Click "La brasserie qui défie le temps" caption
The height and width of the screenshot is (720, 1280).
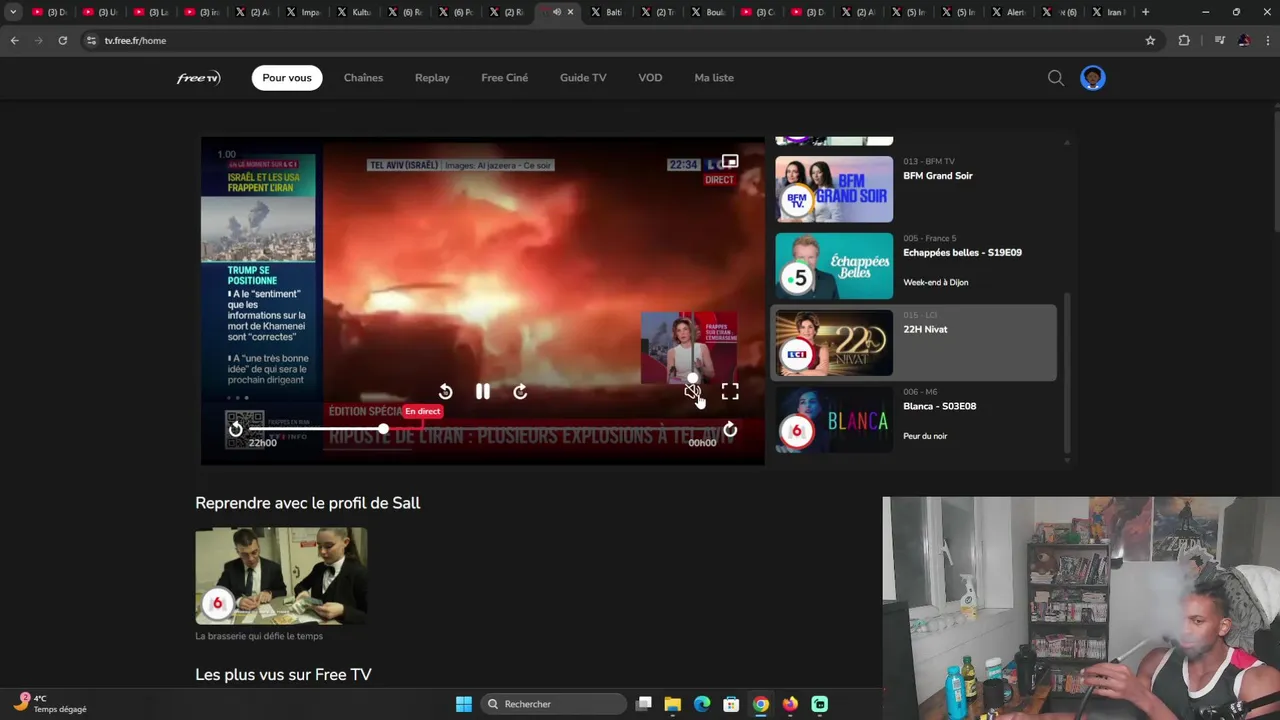tap(259, 636)
